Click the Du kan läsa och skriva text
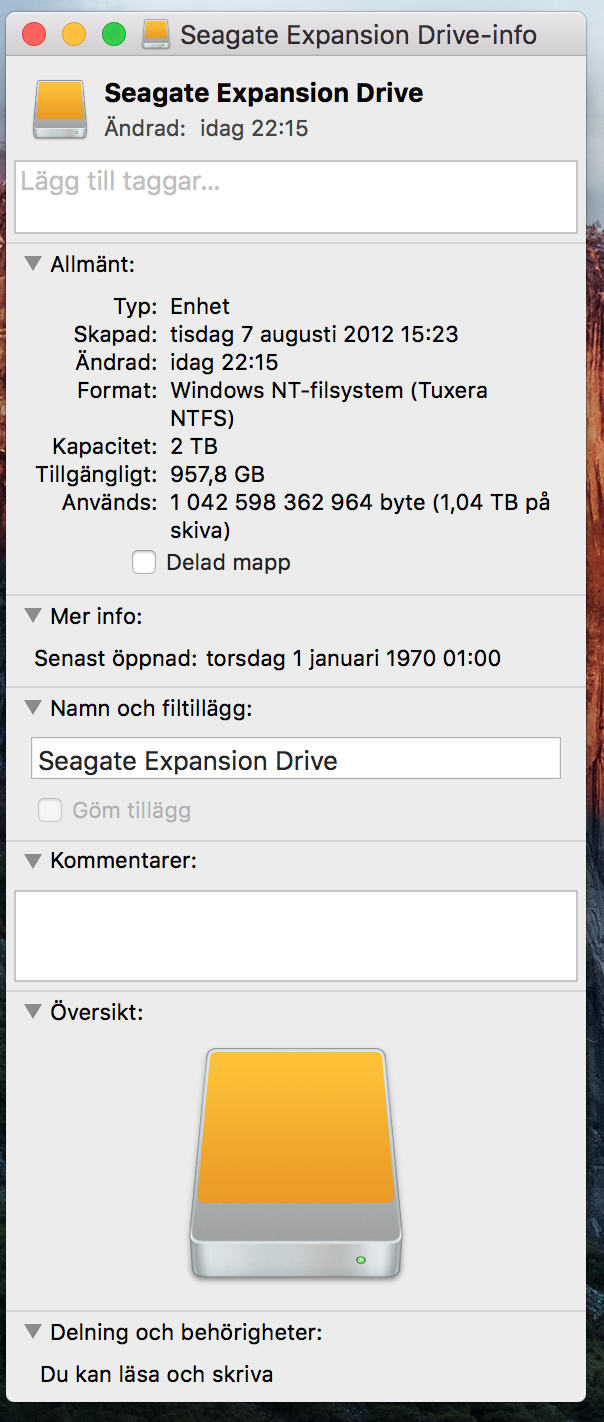Viewport: 604px width, 1422px height. click(x=157, y=1375)
